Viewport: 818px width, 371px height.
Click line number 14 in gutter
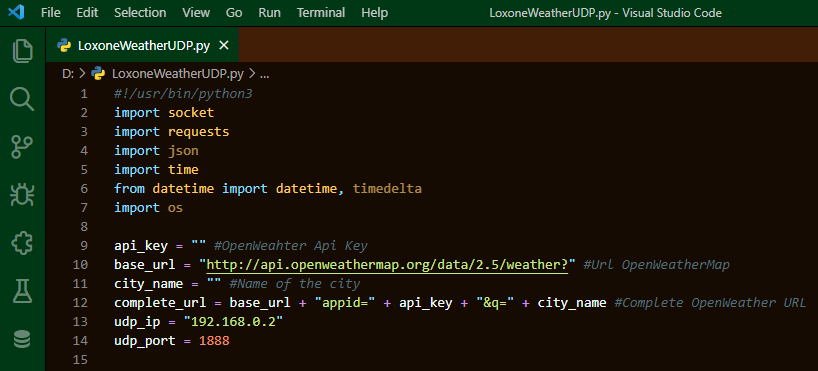(x=80, y=341)
